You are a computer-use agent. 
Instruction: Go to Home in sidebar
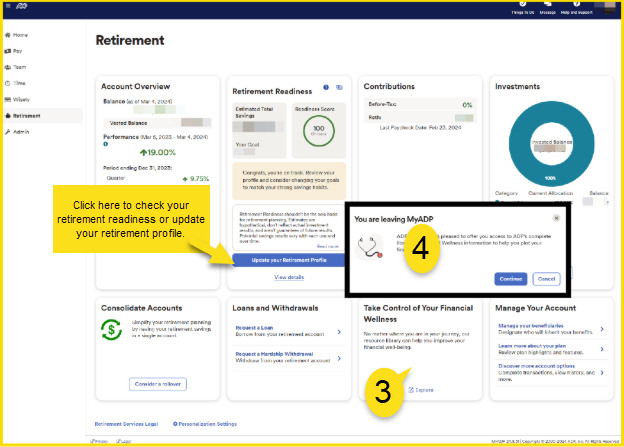click(16, 35)
